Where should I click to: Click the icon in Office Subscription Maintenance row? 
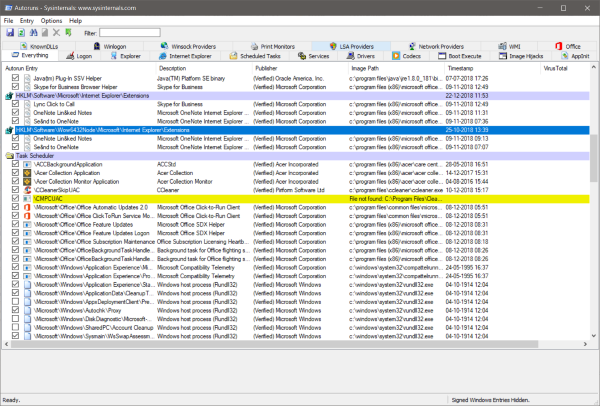coord(27,242)
